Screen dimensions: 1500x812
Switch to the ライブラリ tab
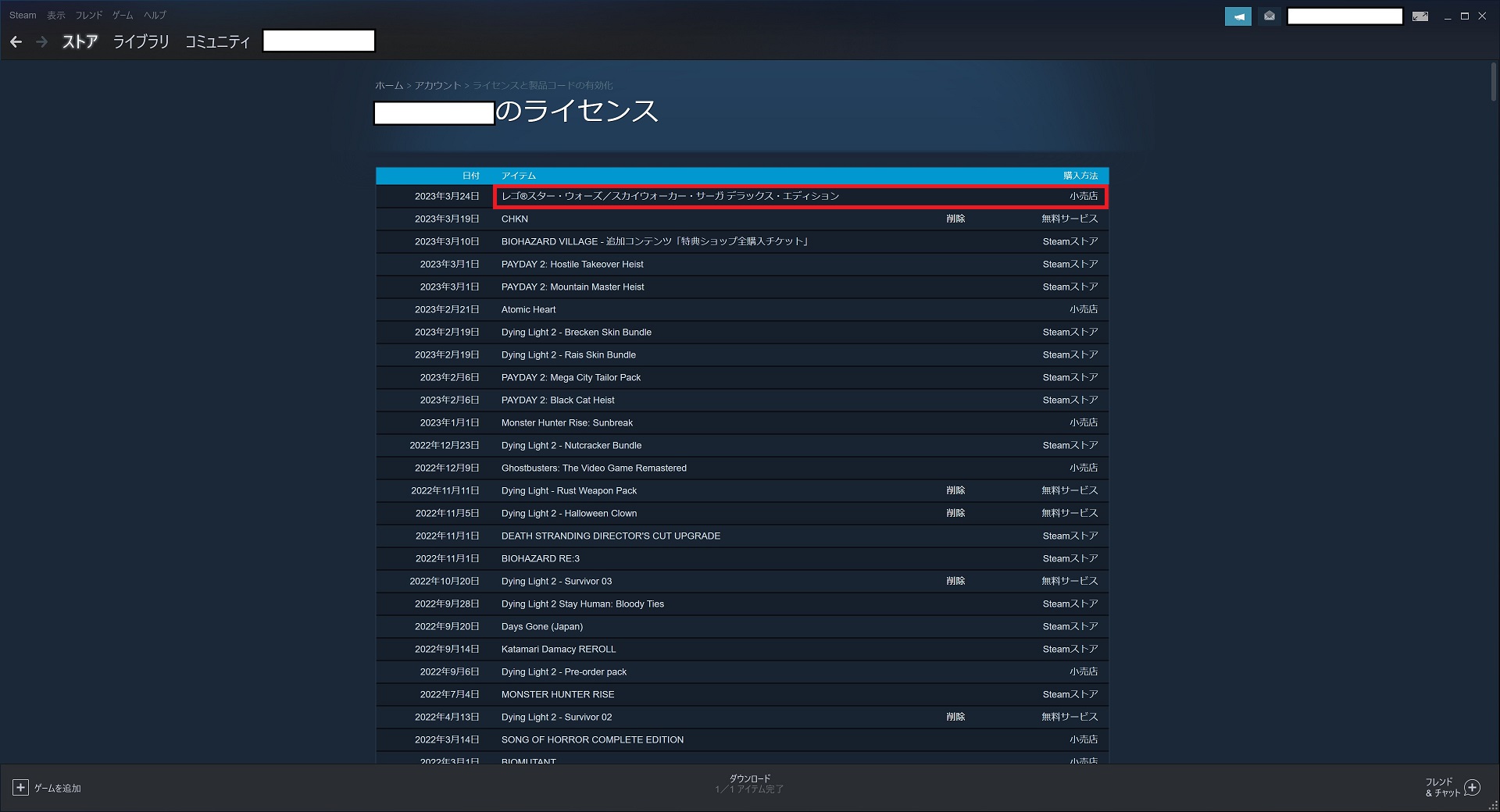tap(141, 42)
